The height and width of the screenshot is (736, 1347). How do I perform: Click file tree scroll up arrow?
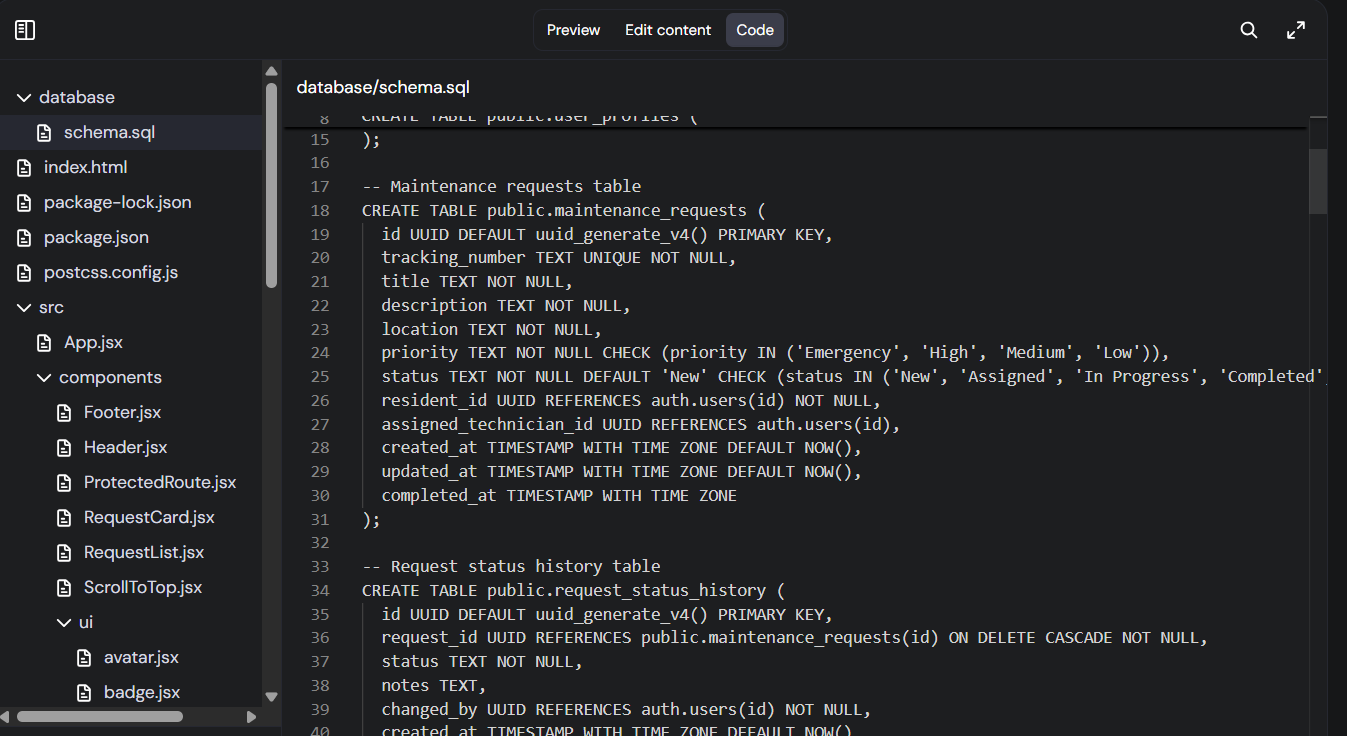(x=271, y=70)
